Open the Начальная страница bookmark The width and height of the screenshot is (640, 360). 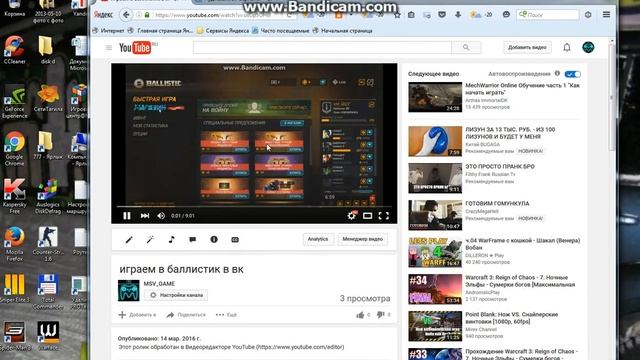343,31
